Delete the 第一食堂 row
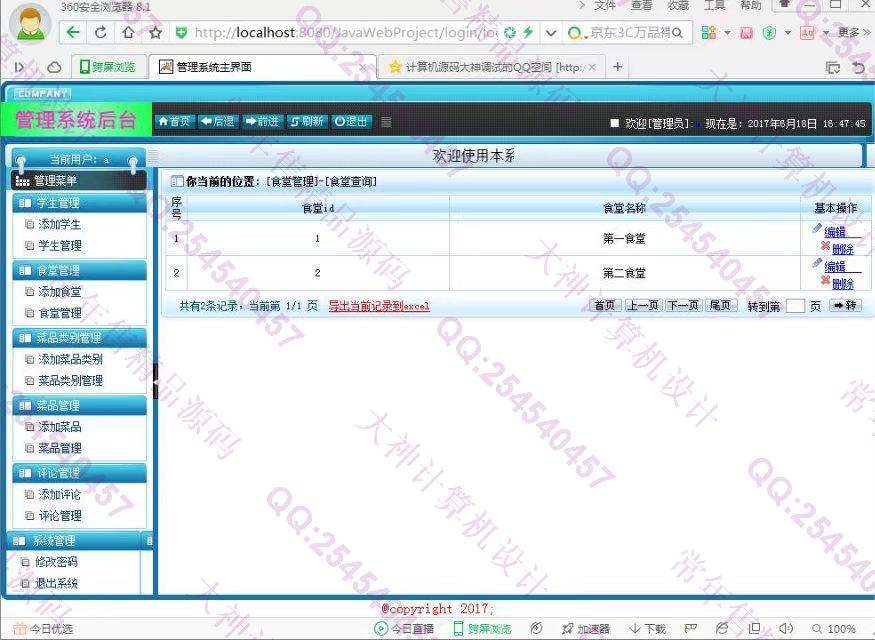The image size is (875, 640). tap(843, 249)
